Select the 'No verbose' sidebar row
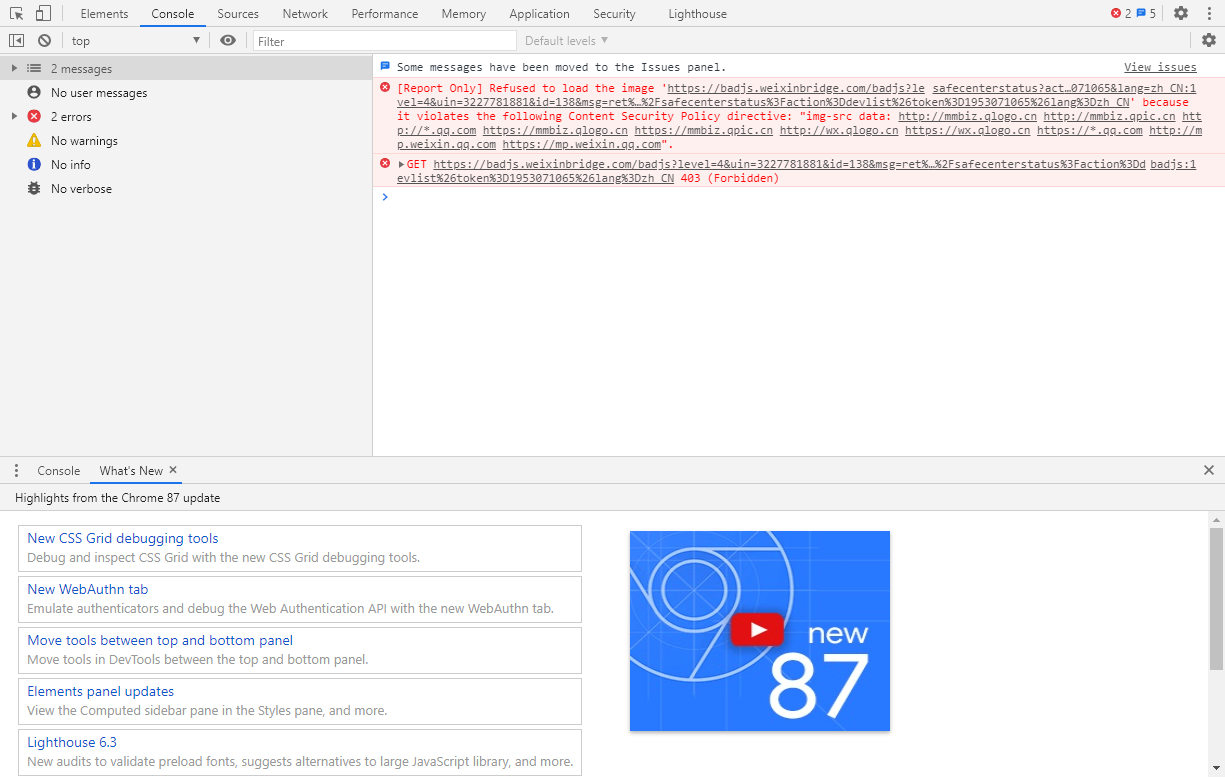Image resolution: width=1225 pixels, height=777 pixels. [186, 188]
